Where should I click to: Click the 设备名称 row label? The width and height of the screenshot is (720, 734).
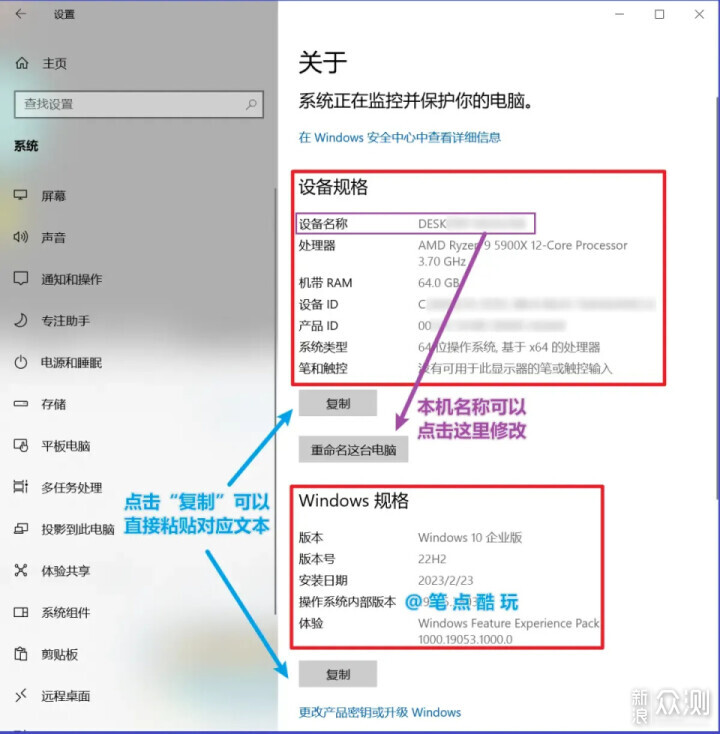pos(323,224)
